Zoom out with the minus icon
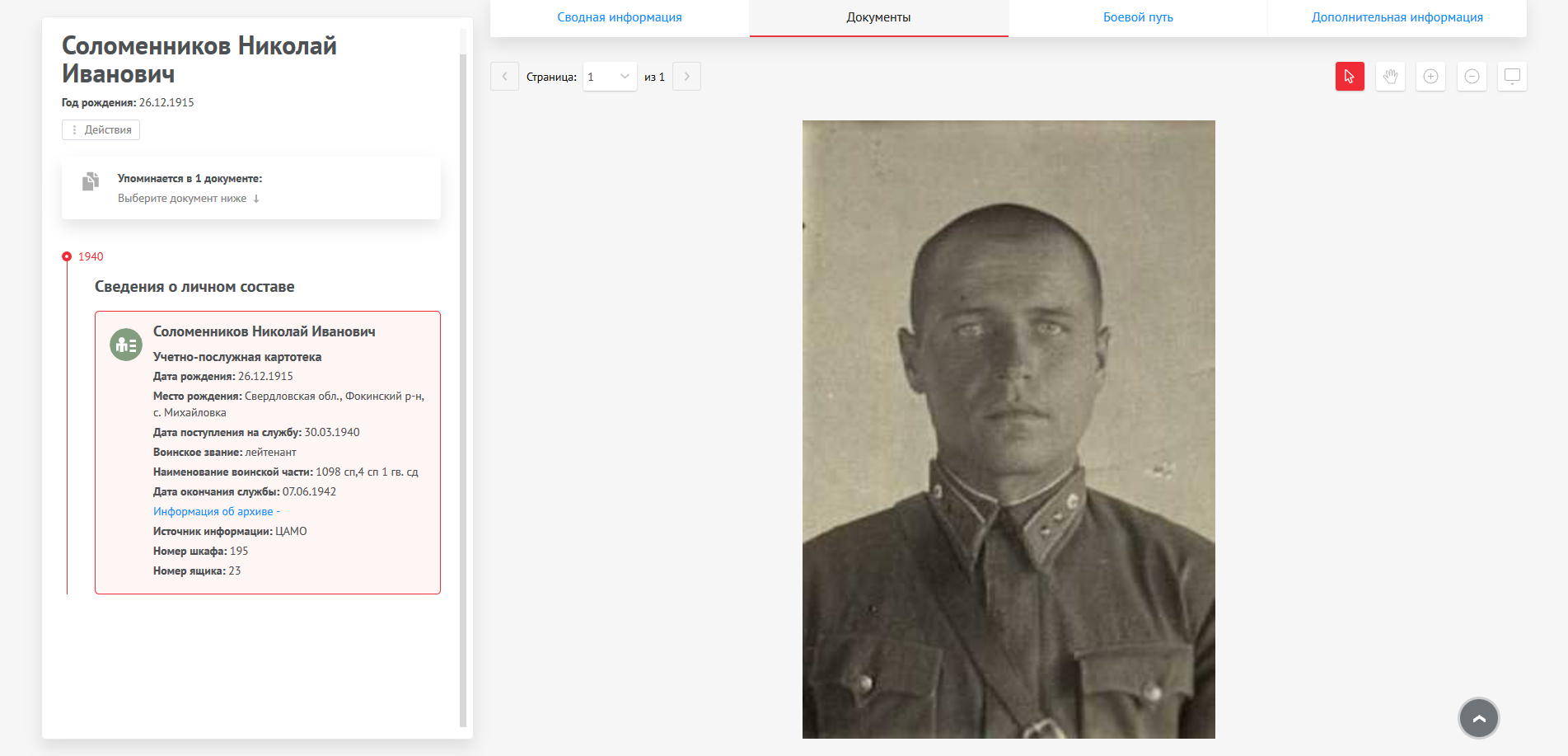The height and width of the screenshot is (756, 1568). (x=1472, y=77)
